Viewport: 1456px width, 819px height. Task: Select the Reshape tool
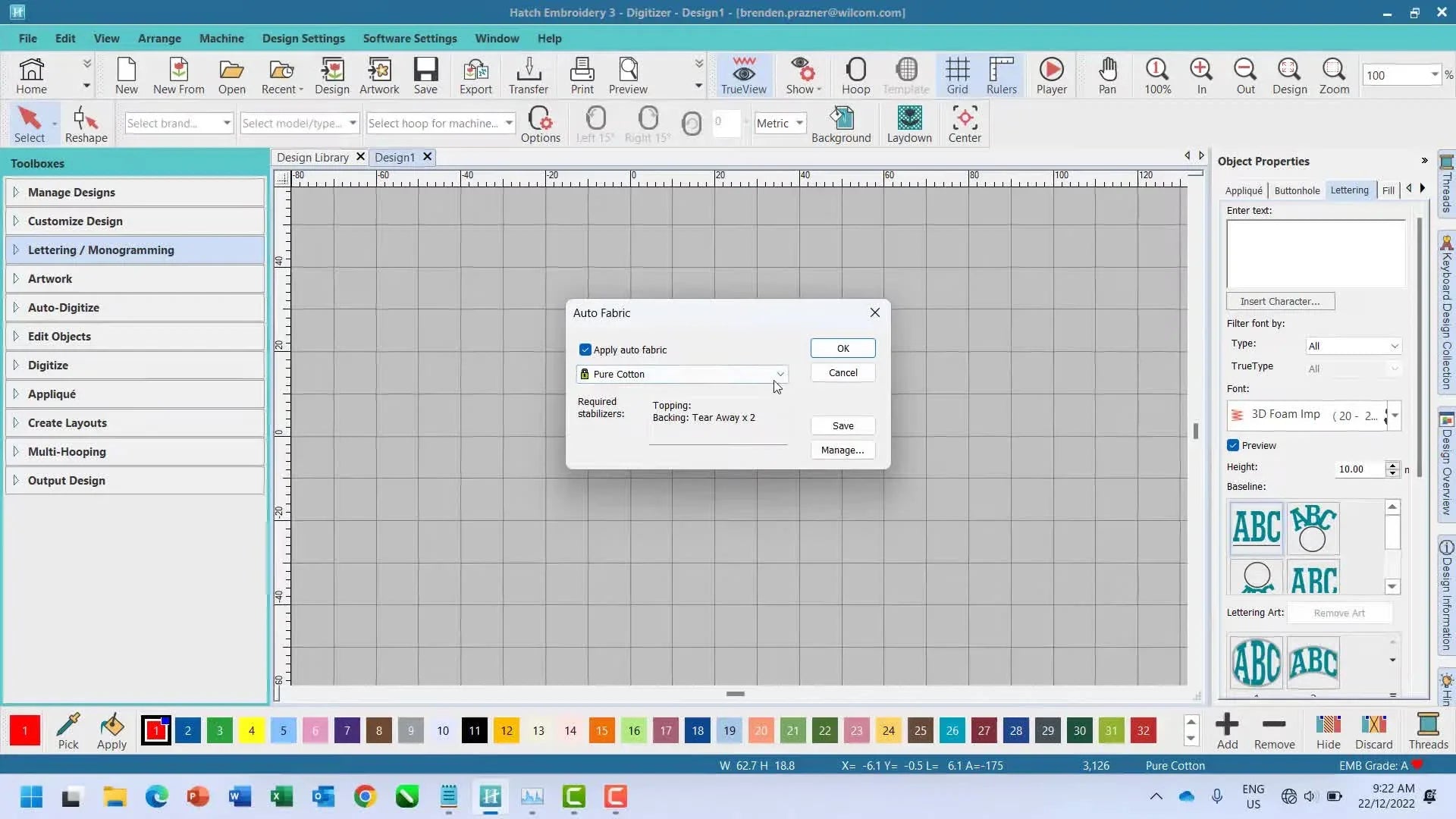coord(86,124)
